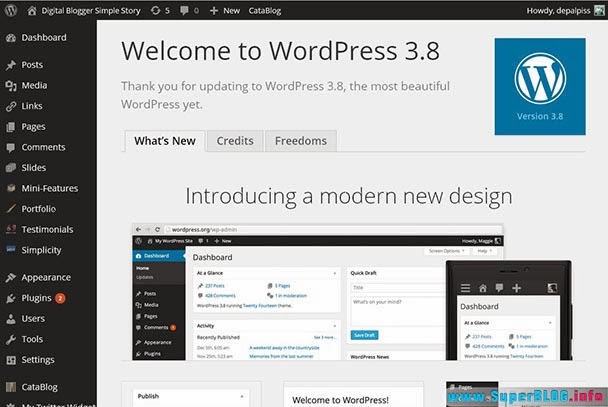
Task: Click the Settings icon in sidebar
Action: coord(11,360)
